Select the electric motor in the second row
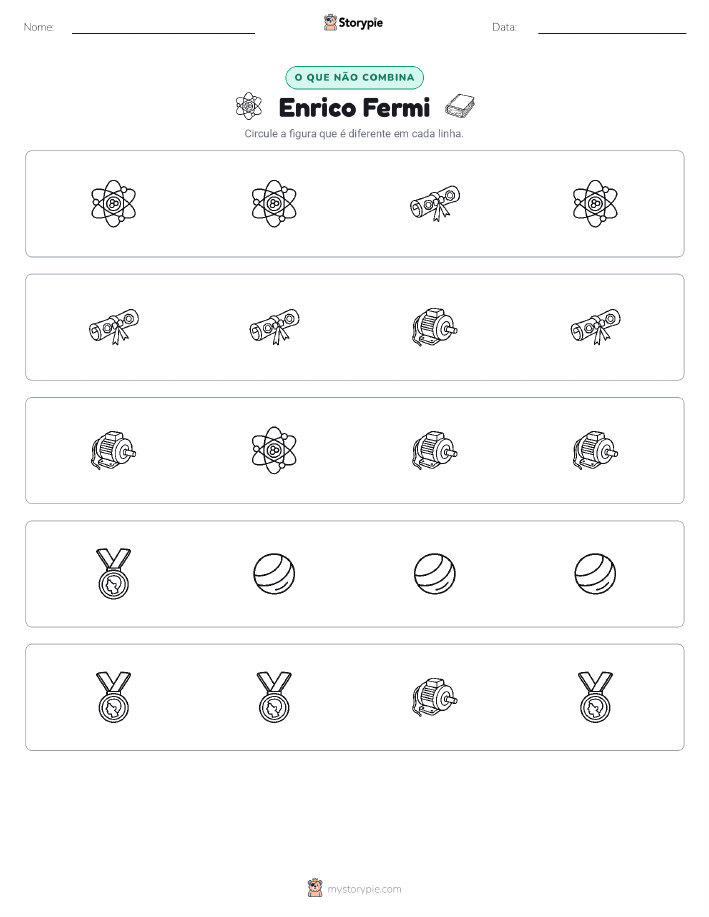Viewport: 709px width, 917px height. 435,327
